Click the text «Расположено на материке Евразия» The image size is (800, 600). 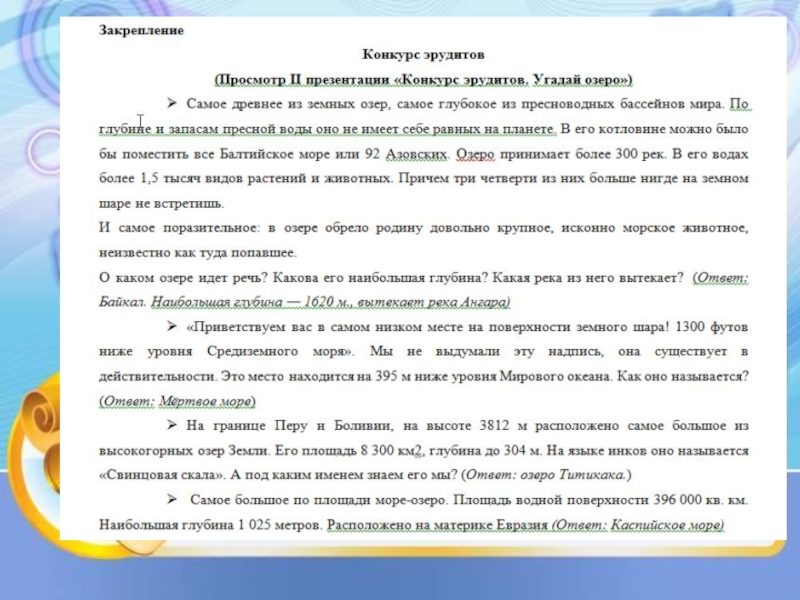coord(437,525)
